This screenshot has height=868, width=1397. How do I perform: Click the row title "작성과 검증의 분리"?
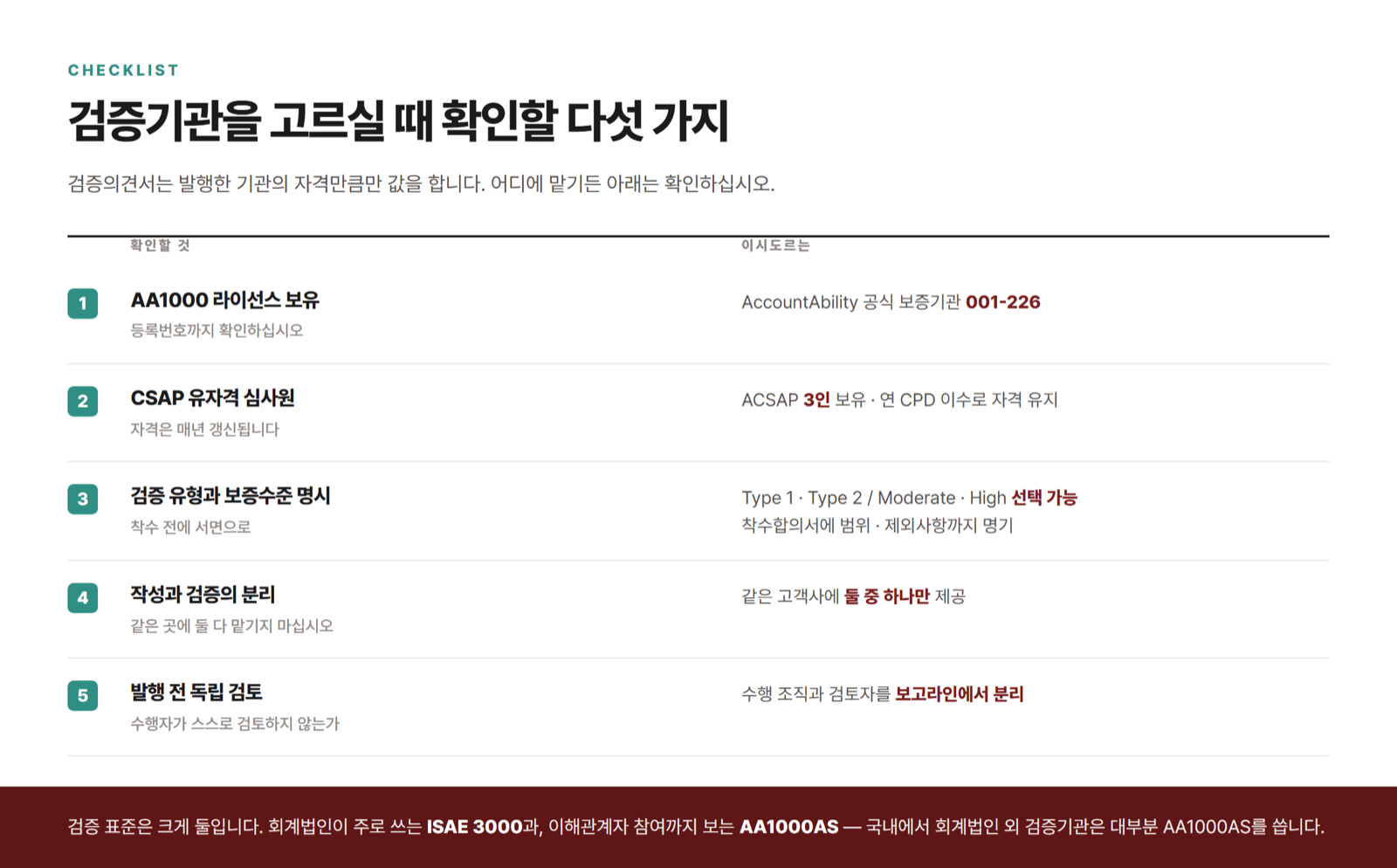[x=203, y=595]
